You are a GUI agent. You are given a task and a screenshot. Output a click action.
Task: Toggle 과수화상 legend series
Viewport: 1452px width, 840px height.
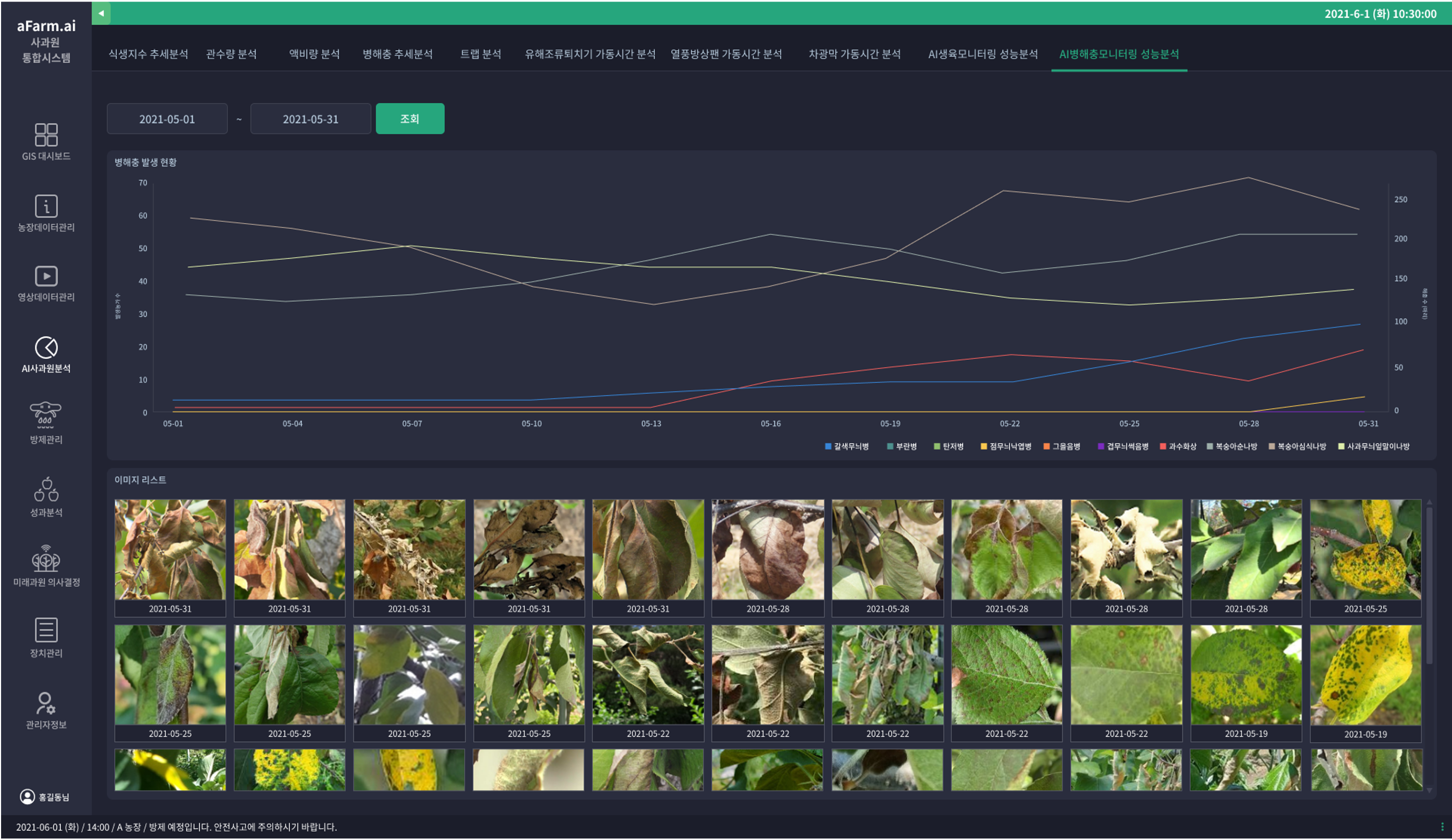click(x=1178, y=446)
